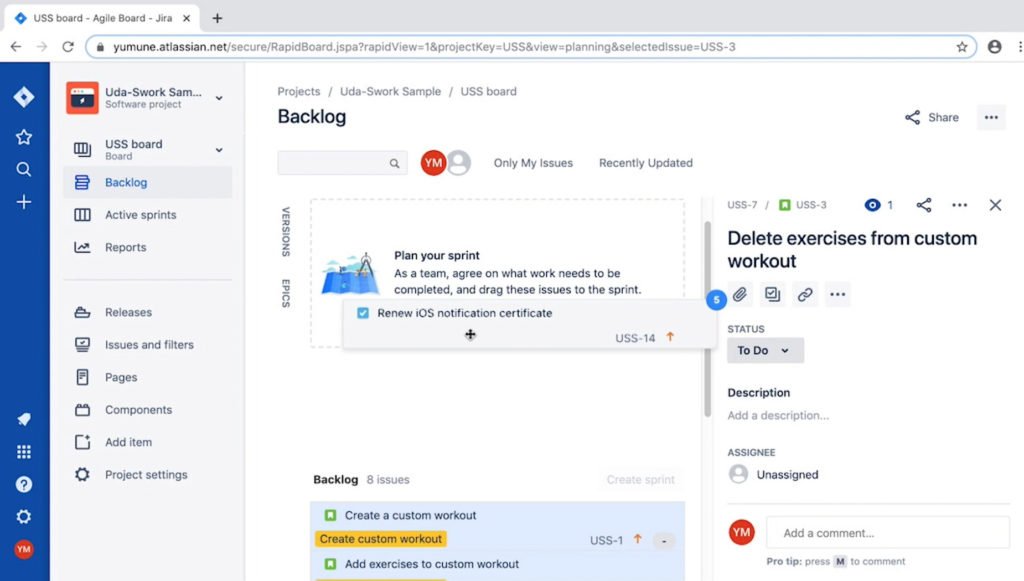This screenshot has width=1024, height=581.
Task: Click the backlog search input field
Action: (x=342, y=163)
